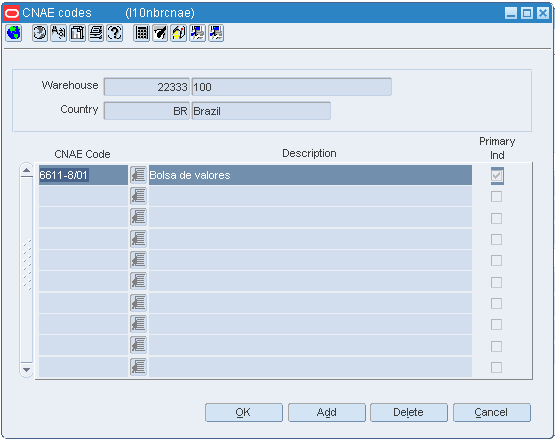555x440 pixels.
Task: Check the Primary Ind box in last row
Action: 497,367
